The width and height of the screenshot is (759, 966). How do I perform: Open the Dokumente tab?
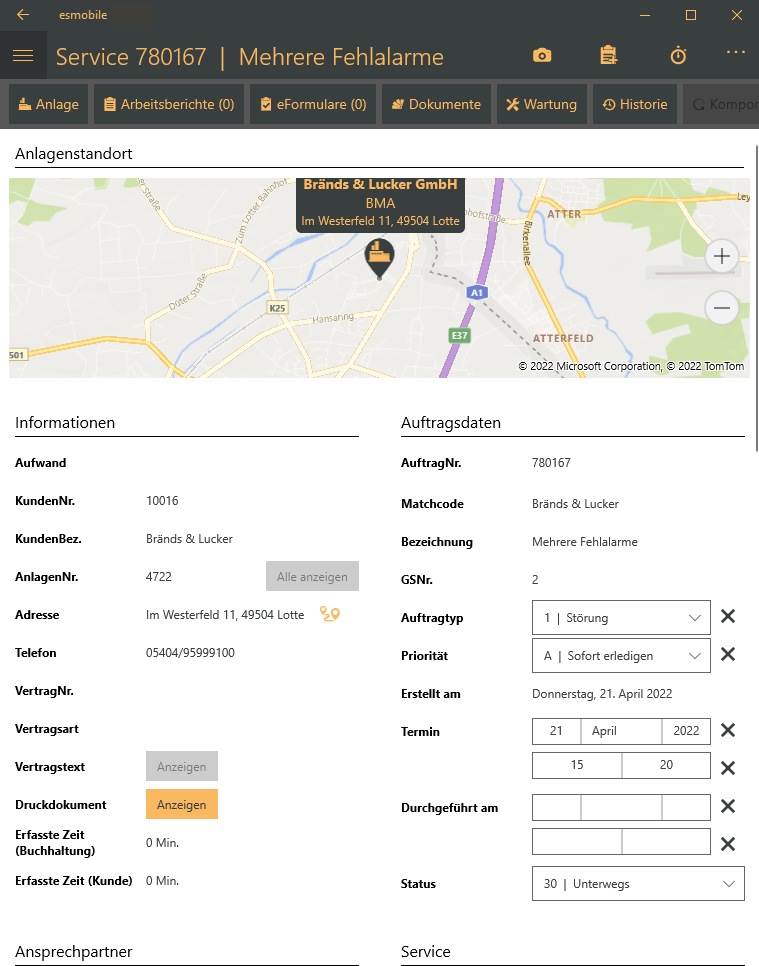[x=436, y=104]
